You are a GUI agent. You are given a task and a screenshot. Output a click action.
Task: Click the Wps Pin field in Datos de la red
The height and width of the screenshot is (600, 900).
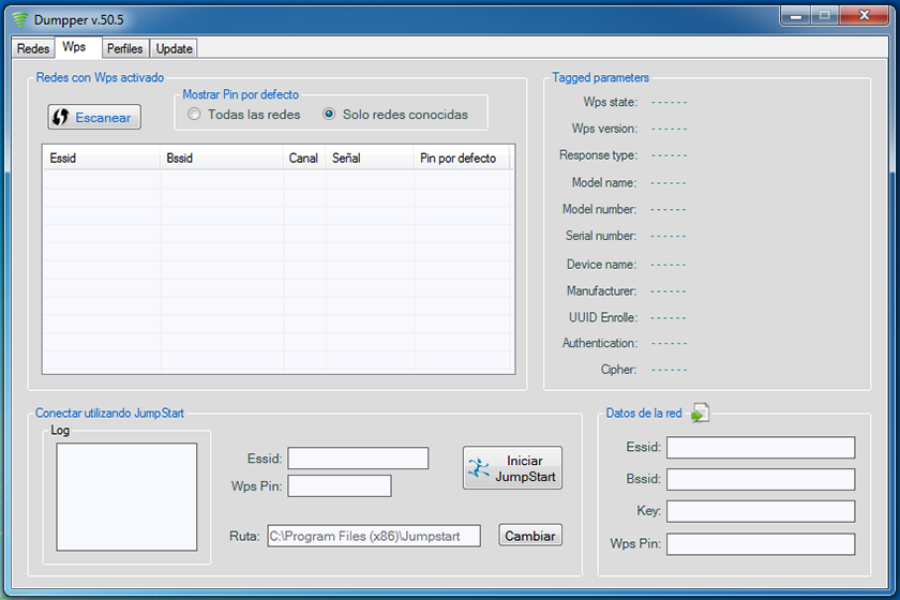coord(761,544)
